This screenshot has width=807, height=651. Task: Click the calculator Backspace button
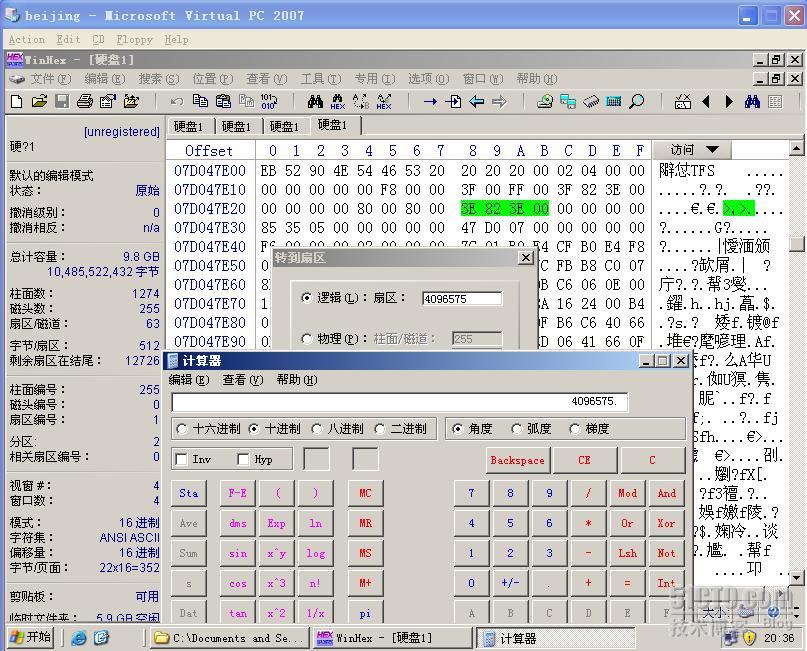coord(517,460)
